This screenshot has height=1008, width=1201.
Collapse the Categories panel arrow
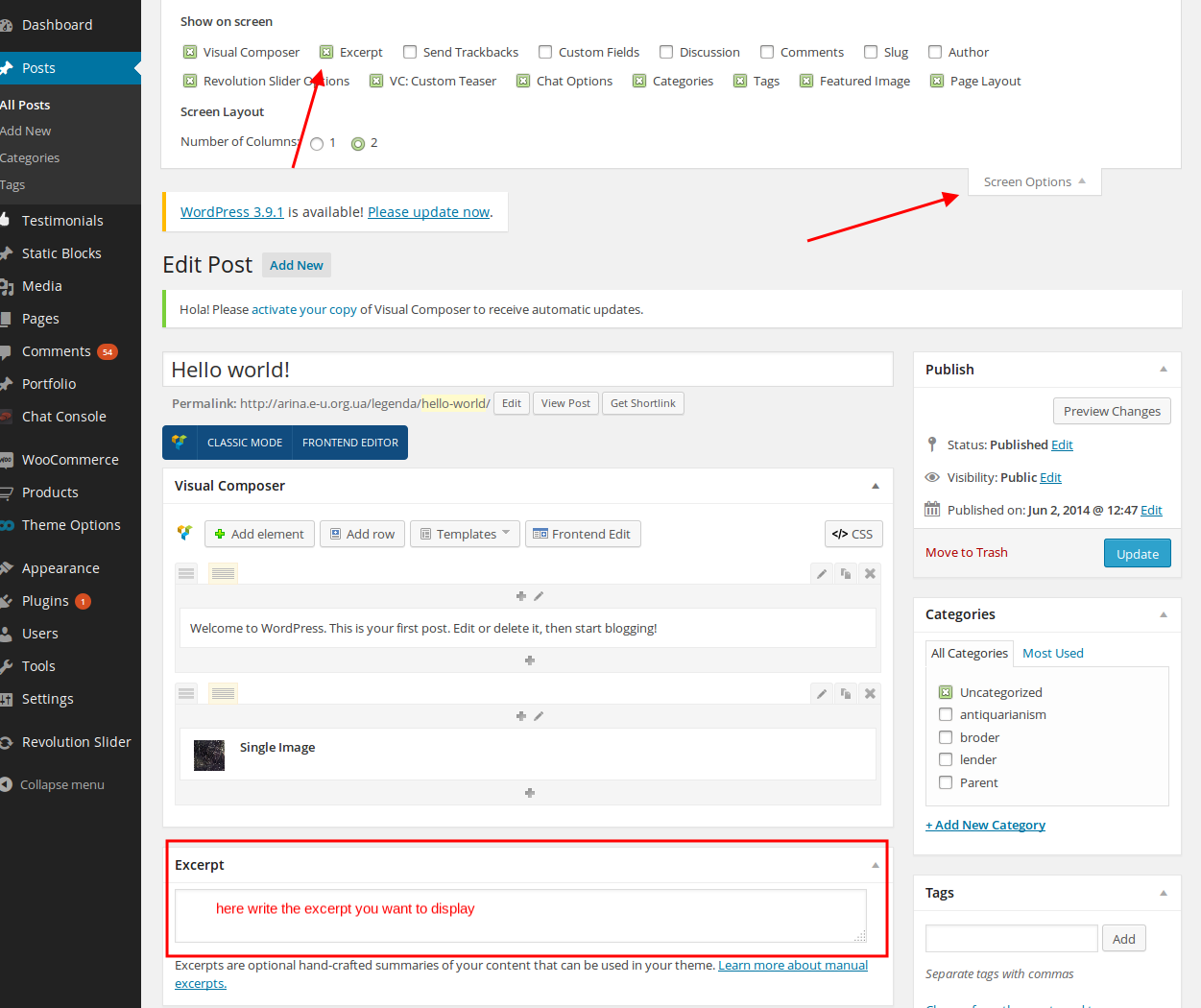[x=1164, y=614]
